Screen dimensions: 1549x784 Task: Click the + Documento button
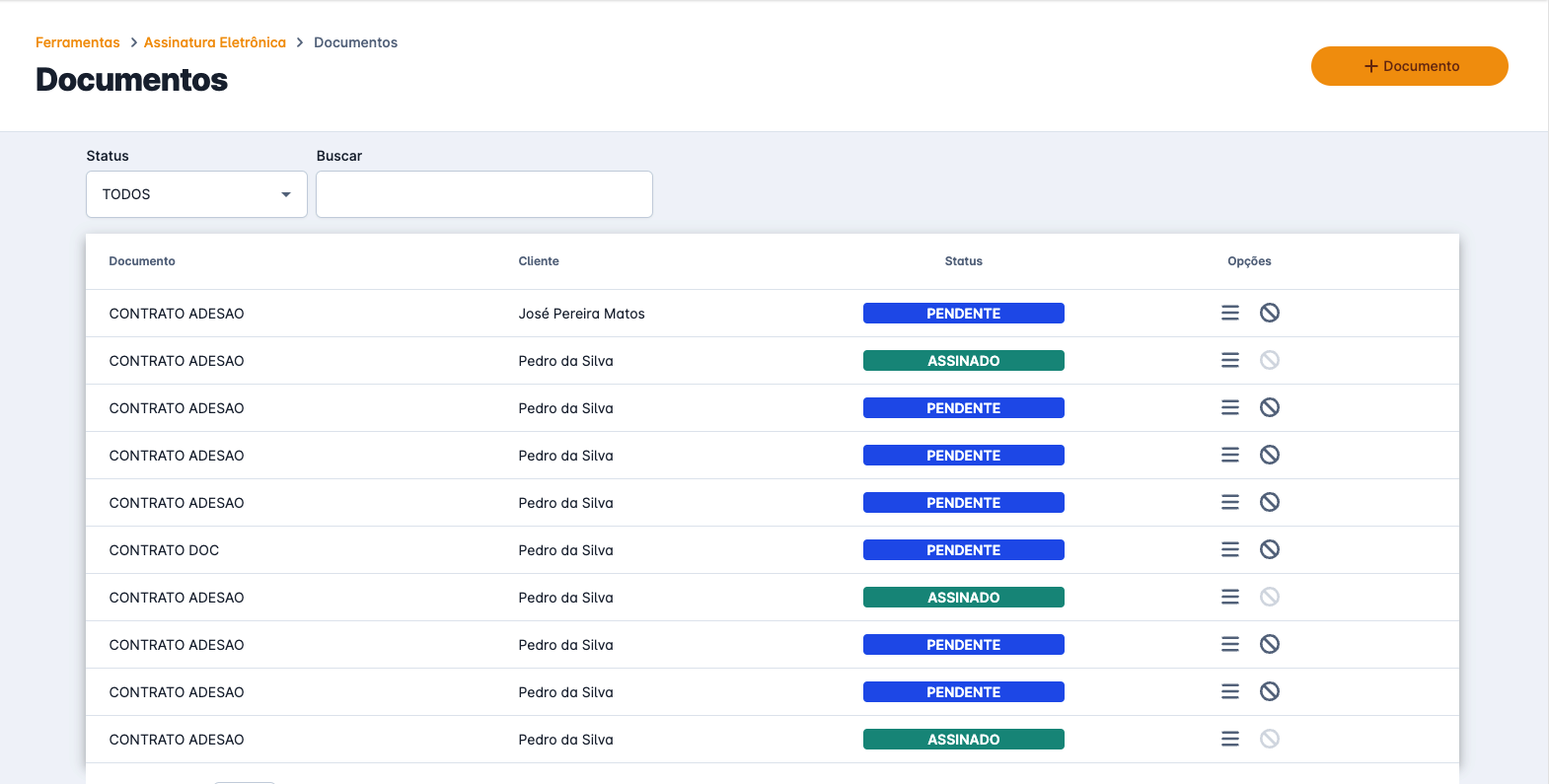(1409, 66)
